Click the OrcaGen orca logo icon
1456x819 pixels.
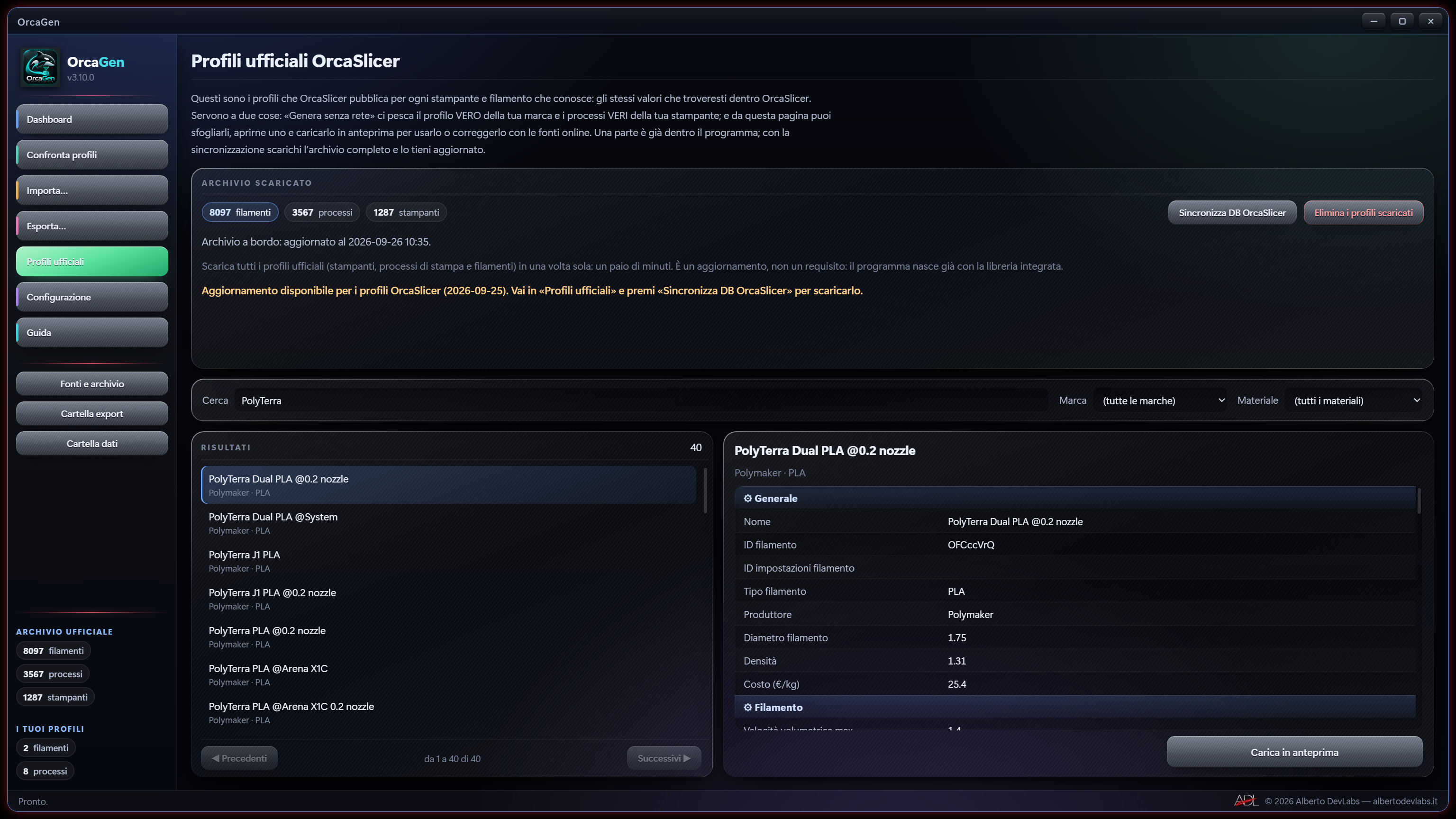pos(40,67)
